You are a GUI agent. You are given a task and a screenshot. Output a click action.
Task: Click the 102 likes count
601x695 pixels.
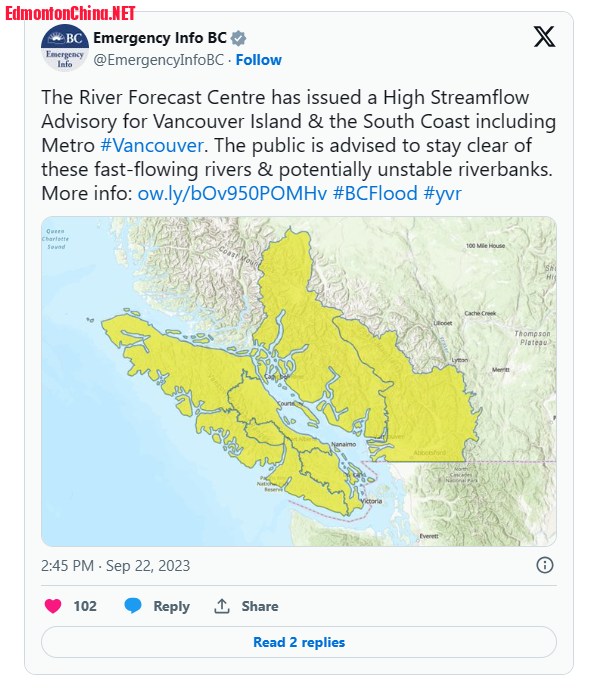85,606
